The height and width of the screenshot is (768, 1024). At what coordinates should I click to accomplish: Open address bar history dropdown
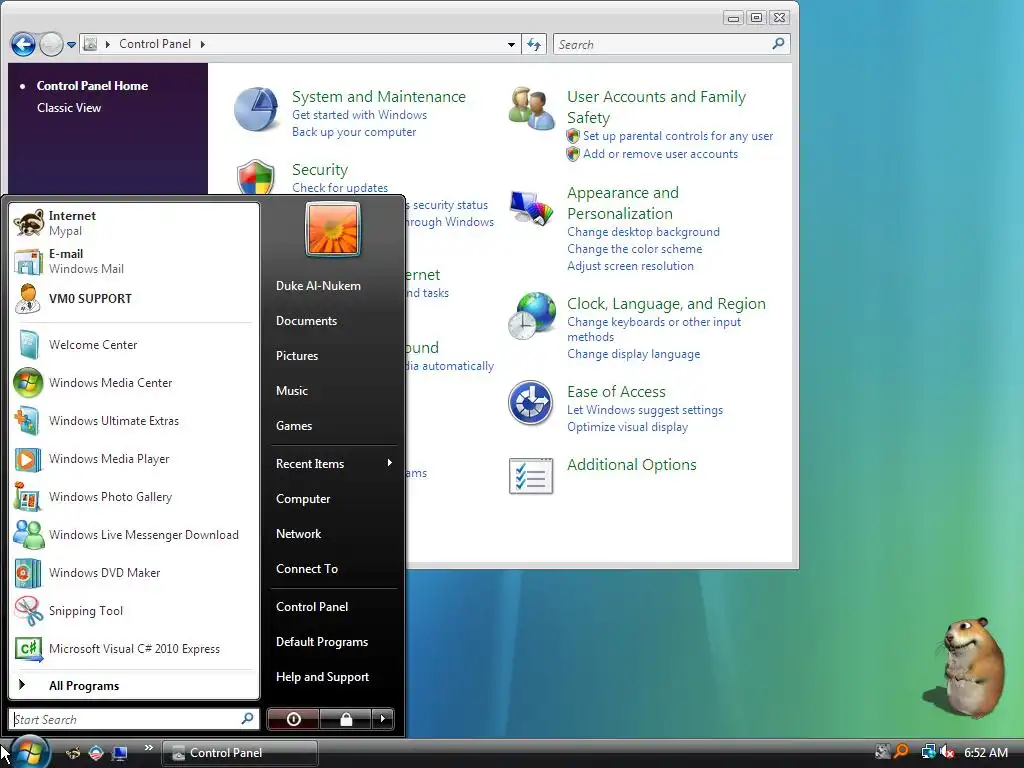(511, 44)
